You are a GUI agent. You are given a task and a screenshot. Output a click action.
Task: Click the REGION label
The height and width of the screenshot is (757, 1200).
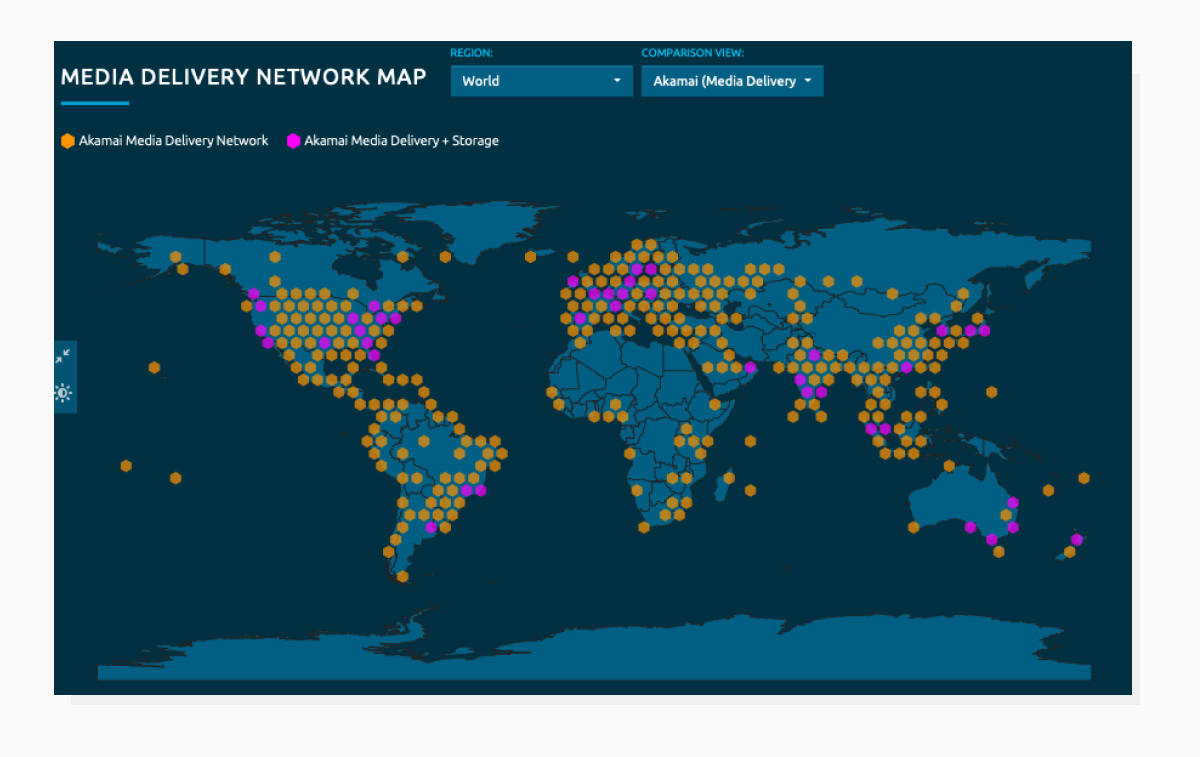pyautogui.click(x=471, y=53)
